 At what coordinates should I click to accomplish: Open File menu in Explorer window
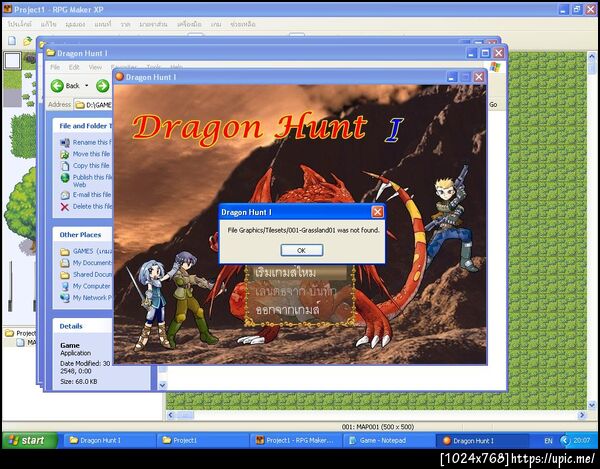(x=55, y=67)
